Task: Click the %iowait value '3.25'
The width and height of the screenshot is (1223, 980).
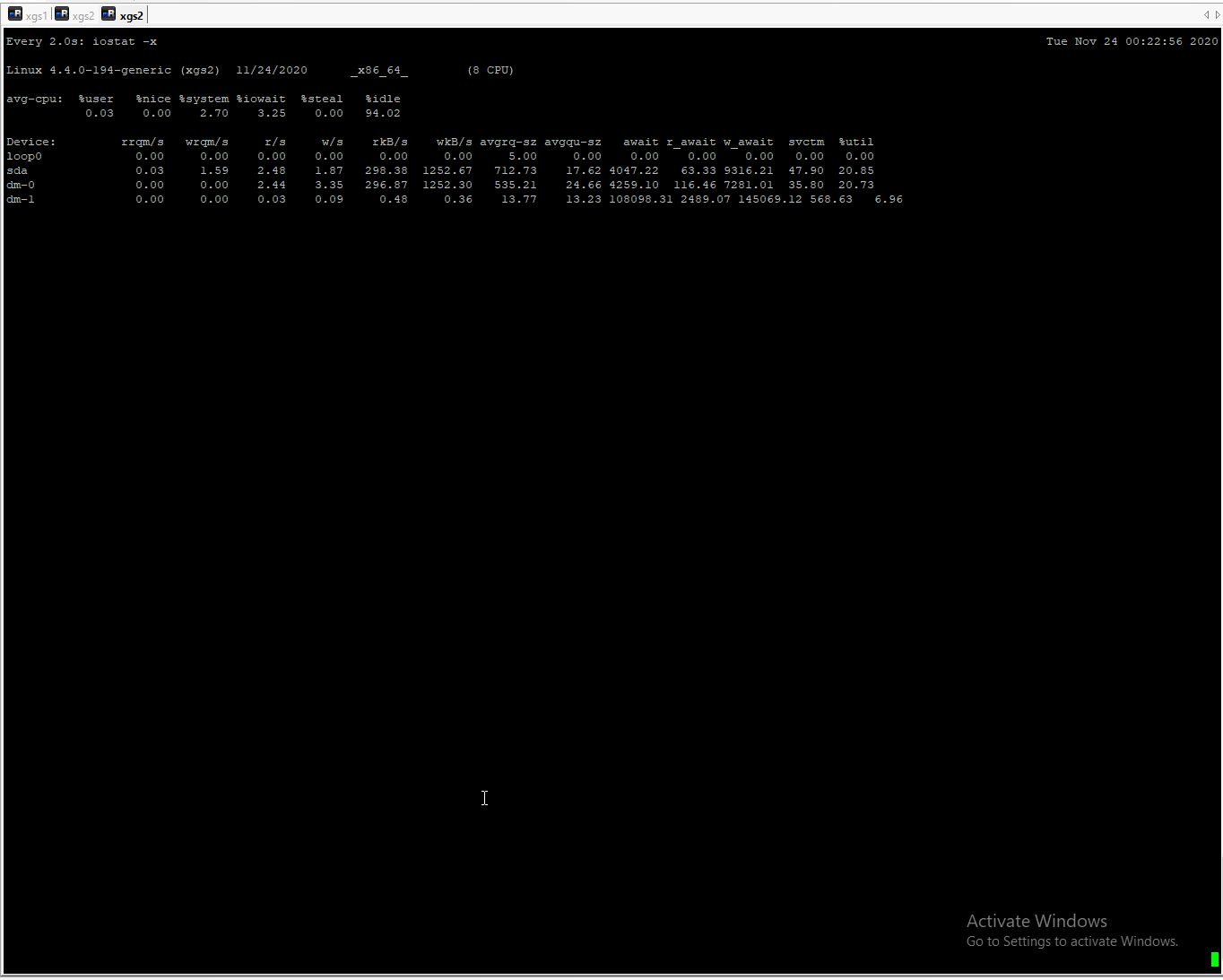Action: [272, 113]
